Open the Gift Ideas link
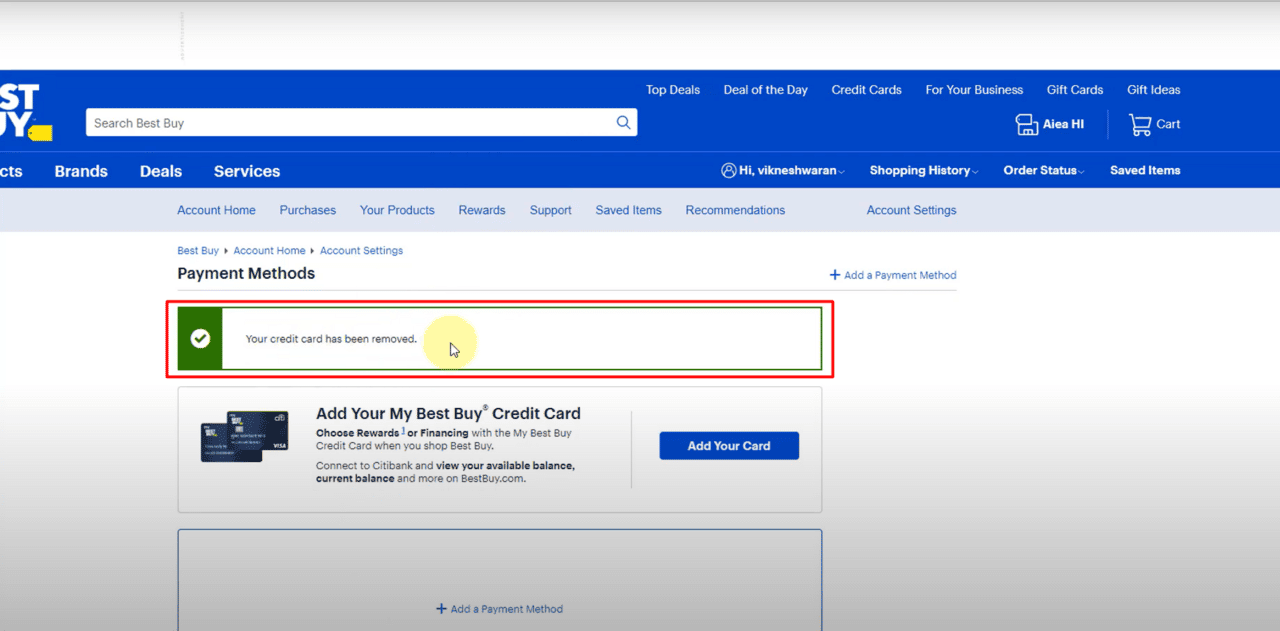1280x631 pixels. click(1154, 90)
